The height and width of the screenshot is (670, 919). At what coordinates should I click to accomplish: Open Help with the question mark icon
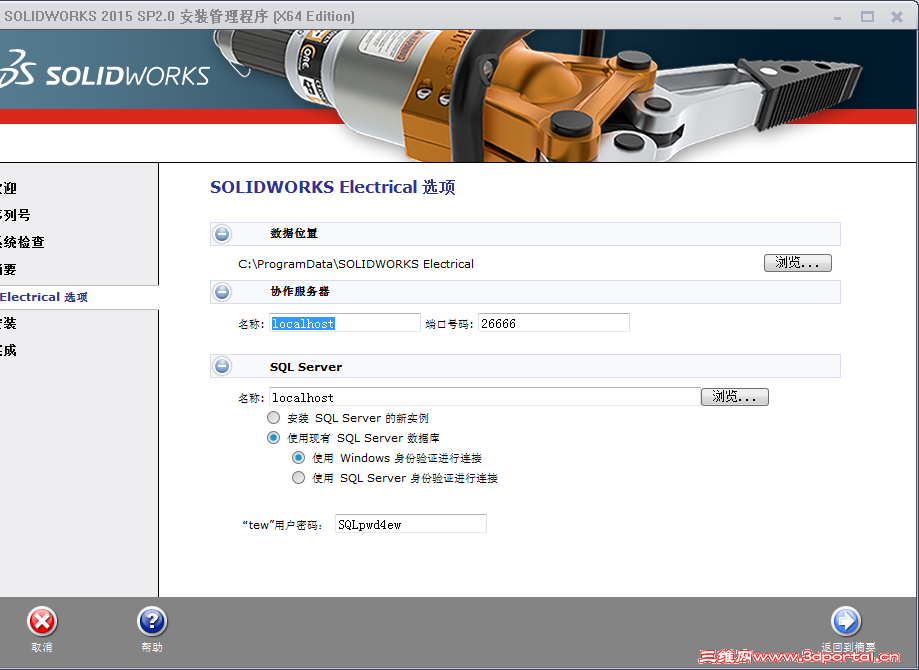(152, 621)
